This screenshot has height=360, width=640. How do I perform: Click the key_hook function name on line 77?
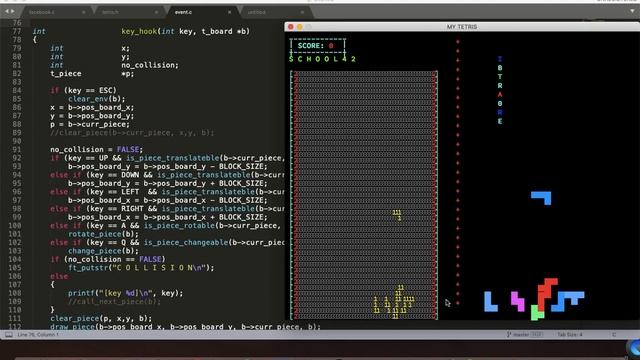tap(139, 31)
